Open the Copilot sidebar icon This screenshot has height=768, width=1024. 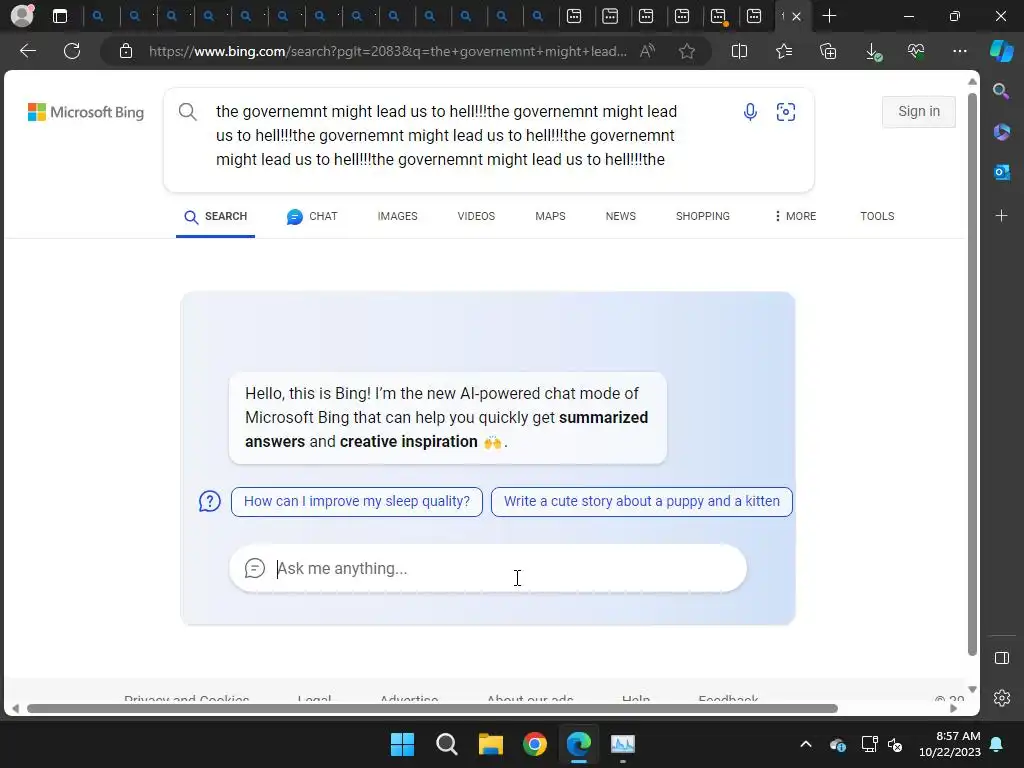[x=1001, y=51]
